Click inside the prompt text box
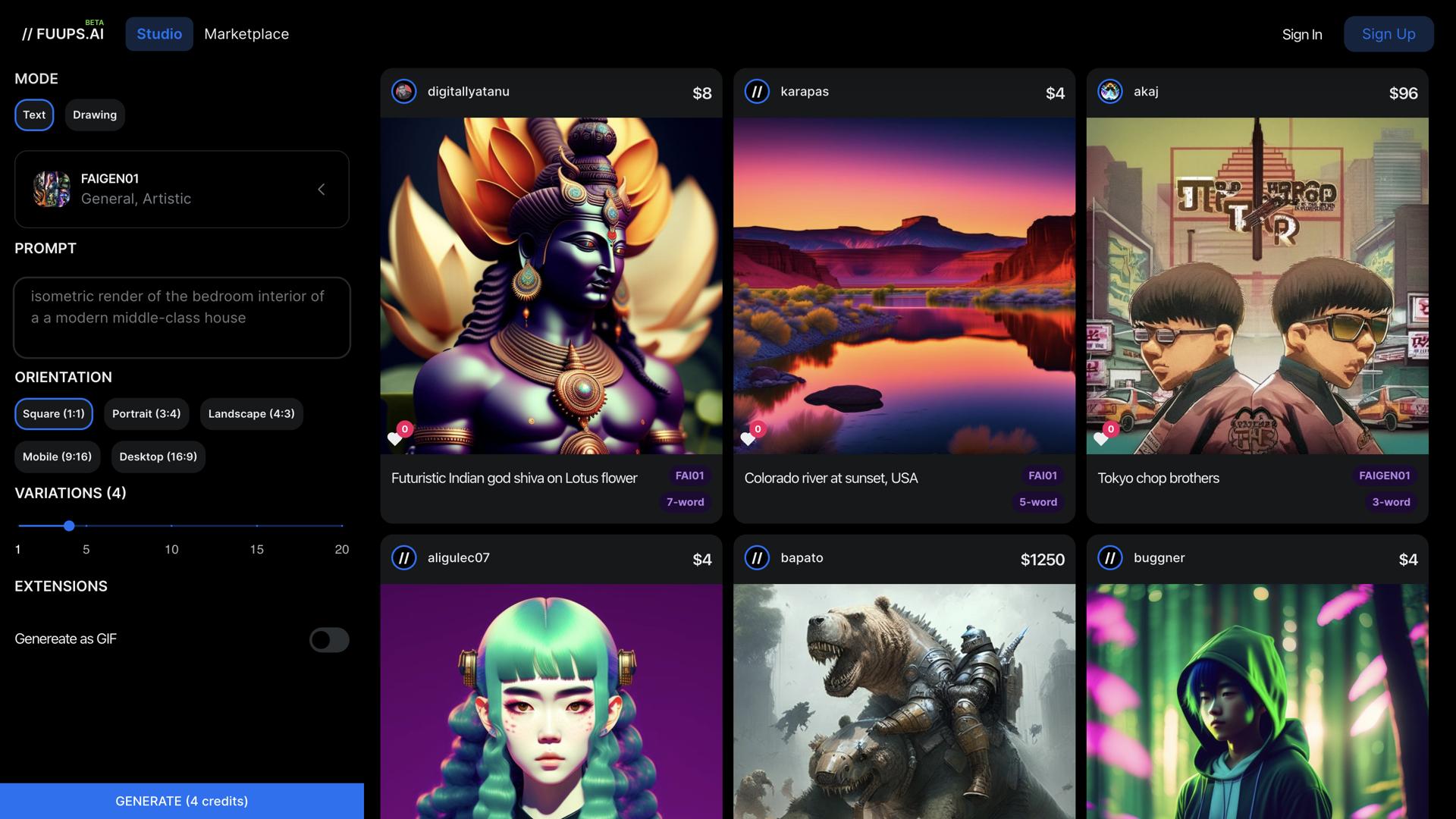 click(x=182, y=318)
